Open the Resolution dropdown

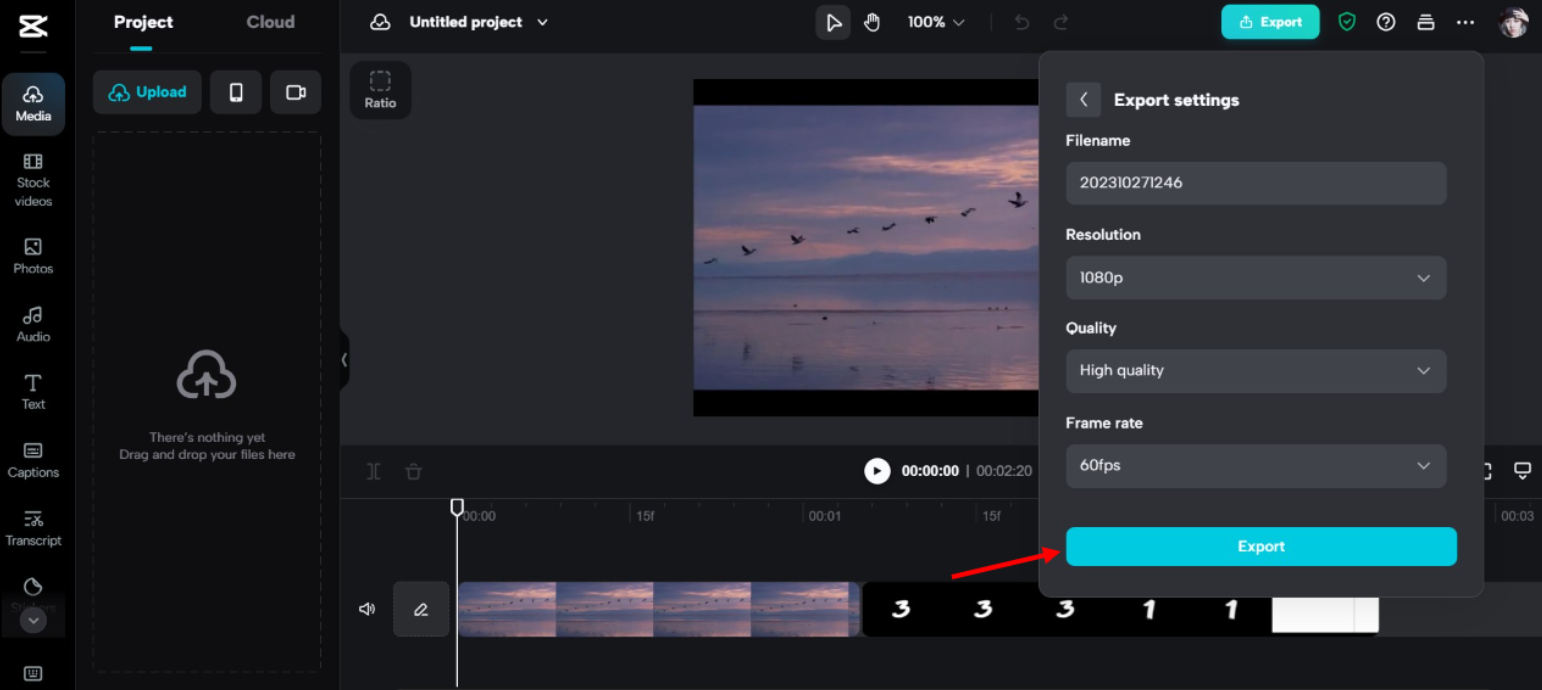point(1255,277)
